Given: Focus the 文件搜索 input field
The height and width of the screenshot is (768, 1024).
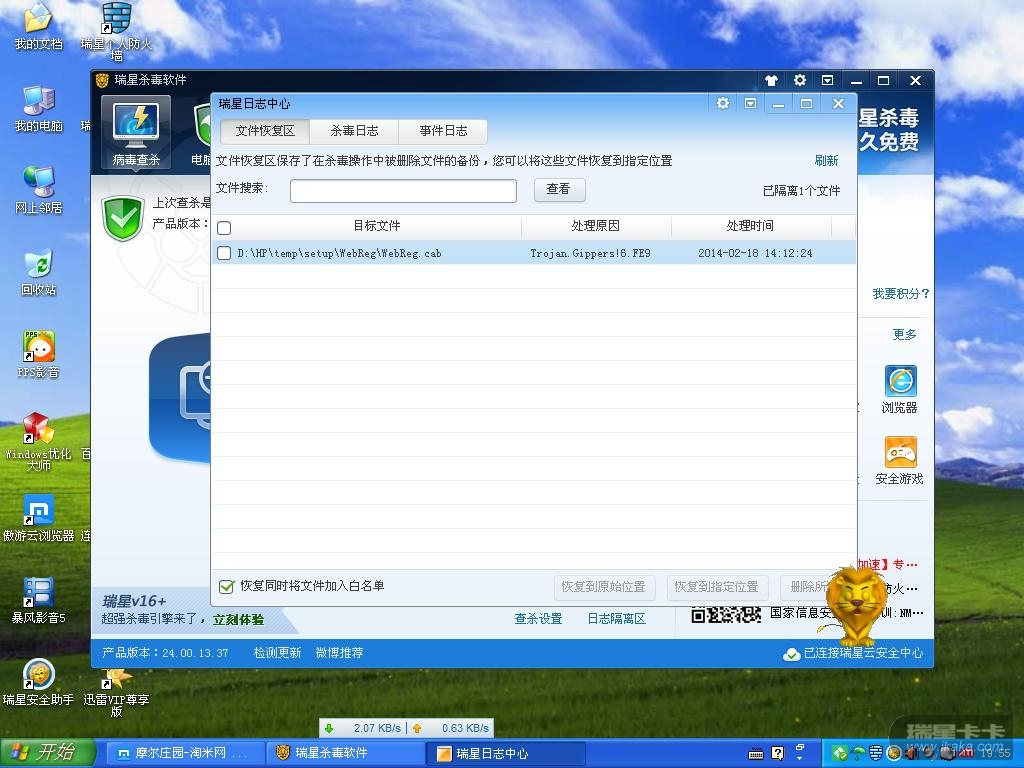Looking at the screenshot, I should (x=403, y=191).
